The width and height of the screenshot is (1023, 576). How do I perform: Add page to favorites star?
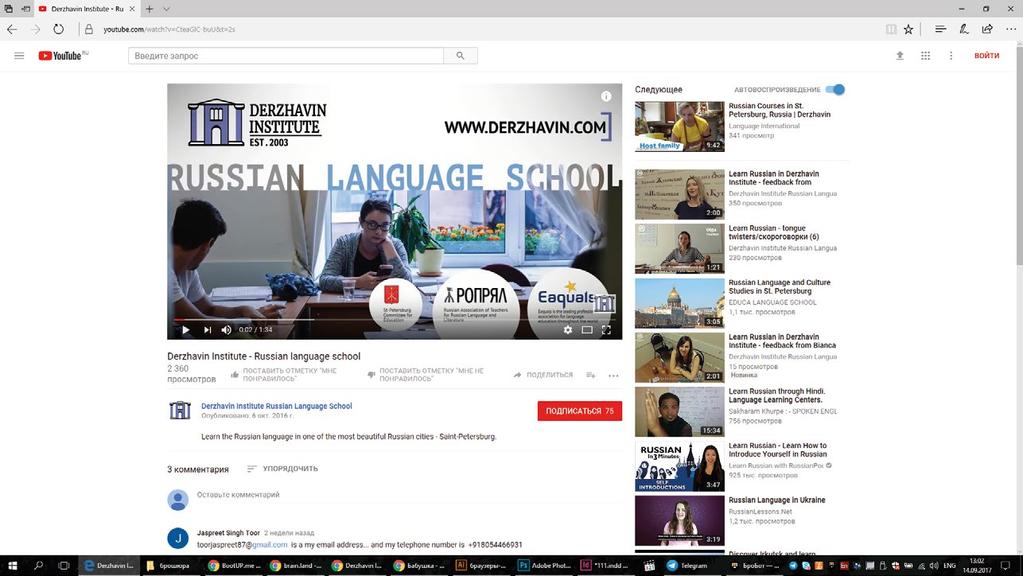[x=908, y=29]
